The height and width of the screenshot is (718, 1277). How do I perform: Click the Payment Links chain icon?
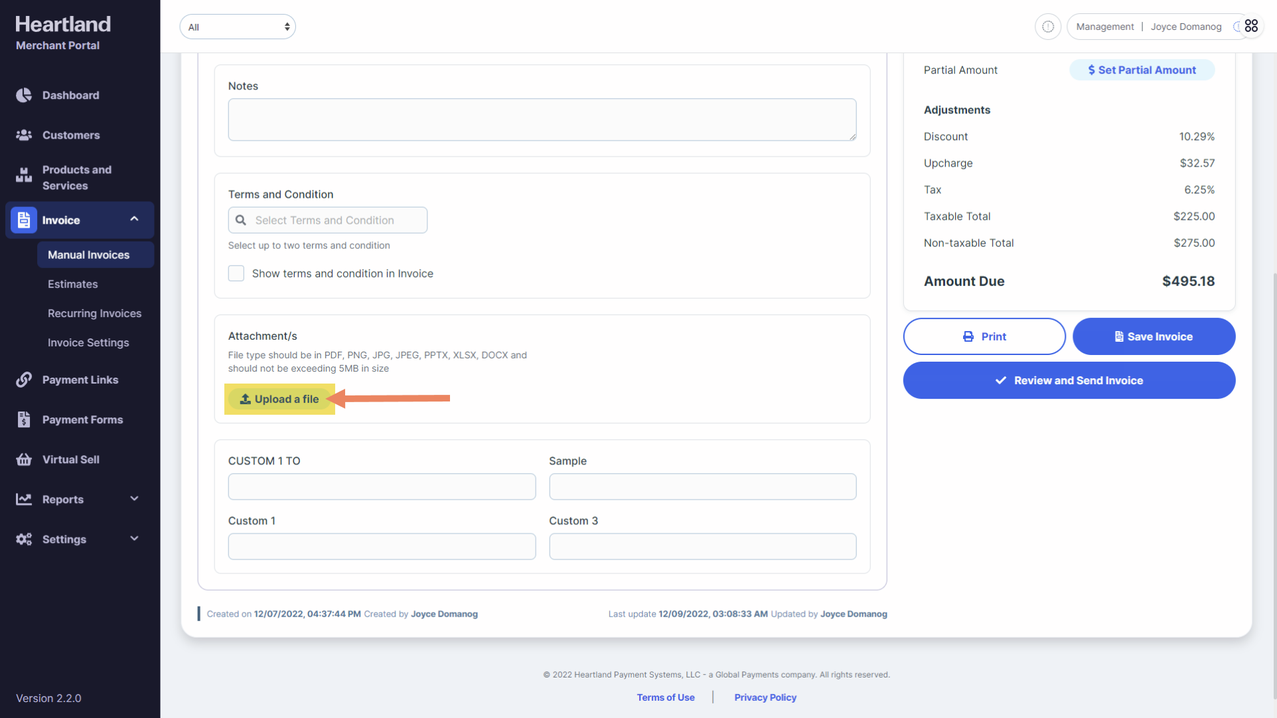[24, 380]
